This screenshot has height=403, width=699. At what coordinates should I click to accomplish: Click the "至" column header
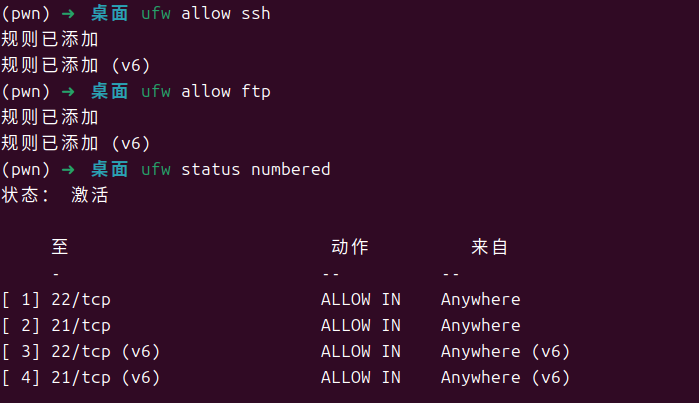point(59,247)
